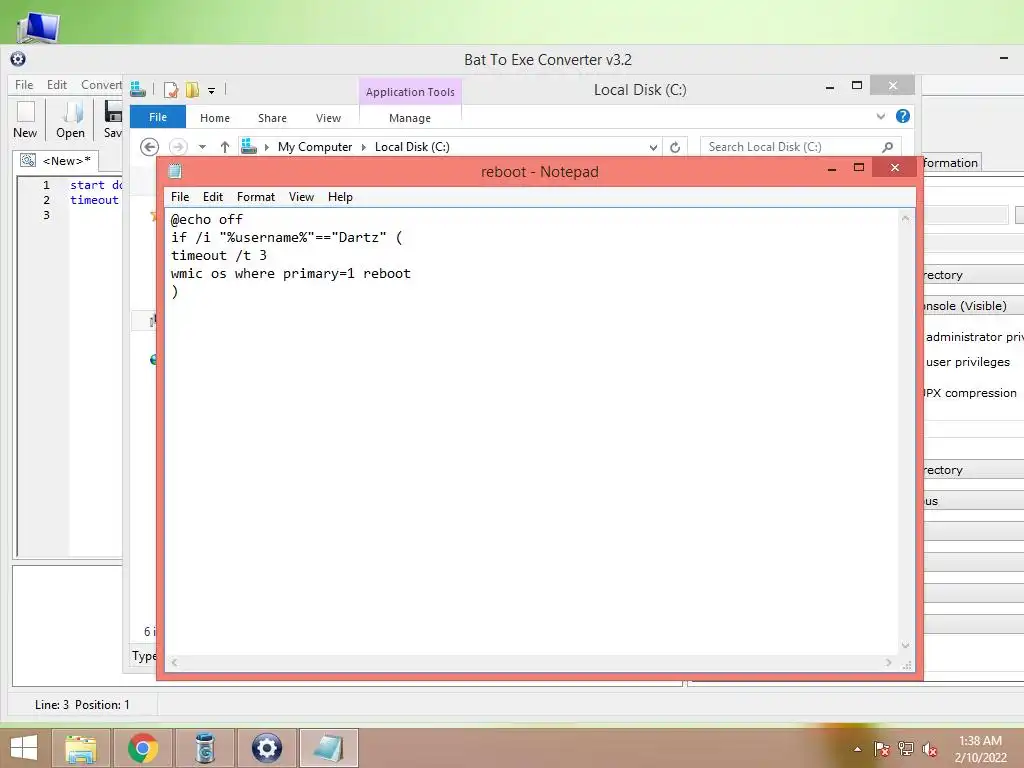This screenshot has height=768, width=1024.
Task: Open the File menu in Notepad
Action: (180, 197)
